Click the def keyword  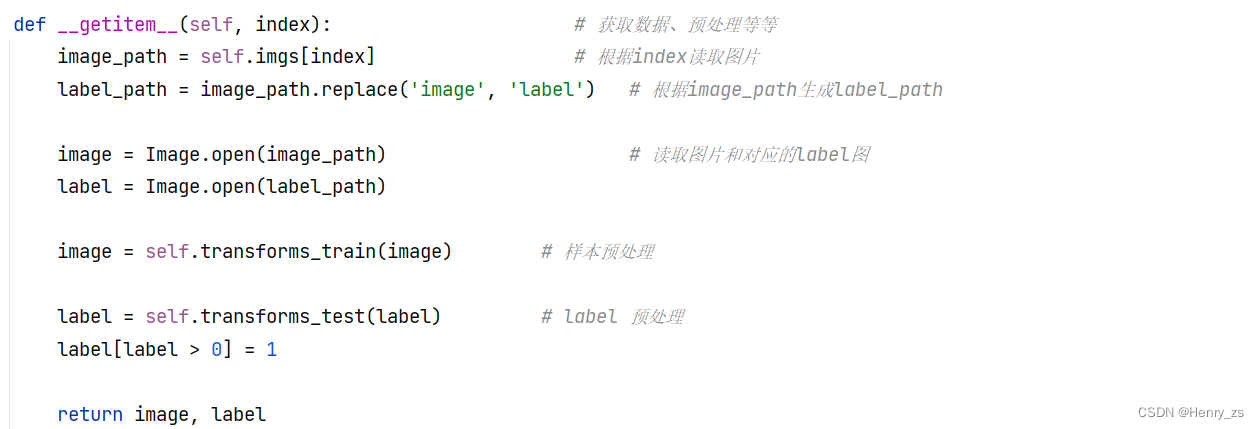[30, 25]
